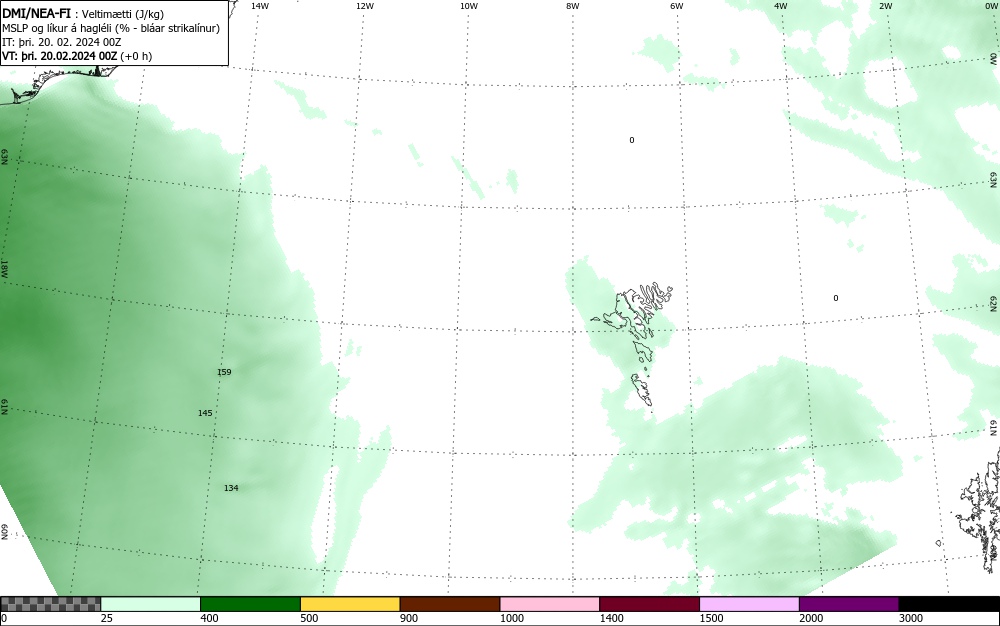Select the brown 900–1000 legend swatch
This screenshot has width=1000, height=626.
click(450, 604)
